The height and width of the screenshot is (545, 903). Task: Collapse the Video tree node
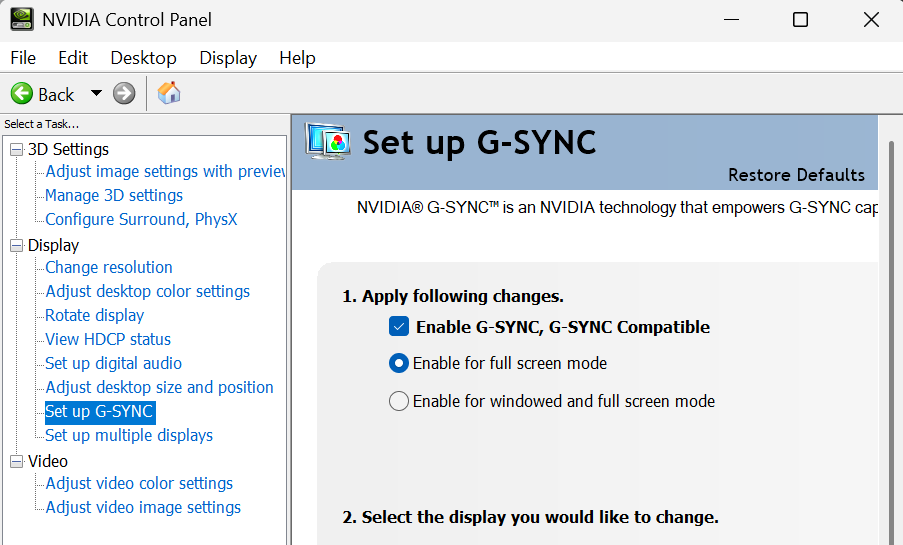pyautogui.click(x=17, y=461)
